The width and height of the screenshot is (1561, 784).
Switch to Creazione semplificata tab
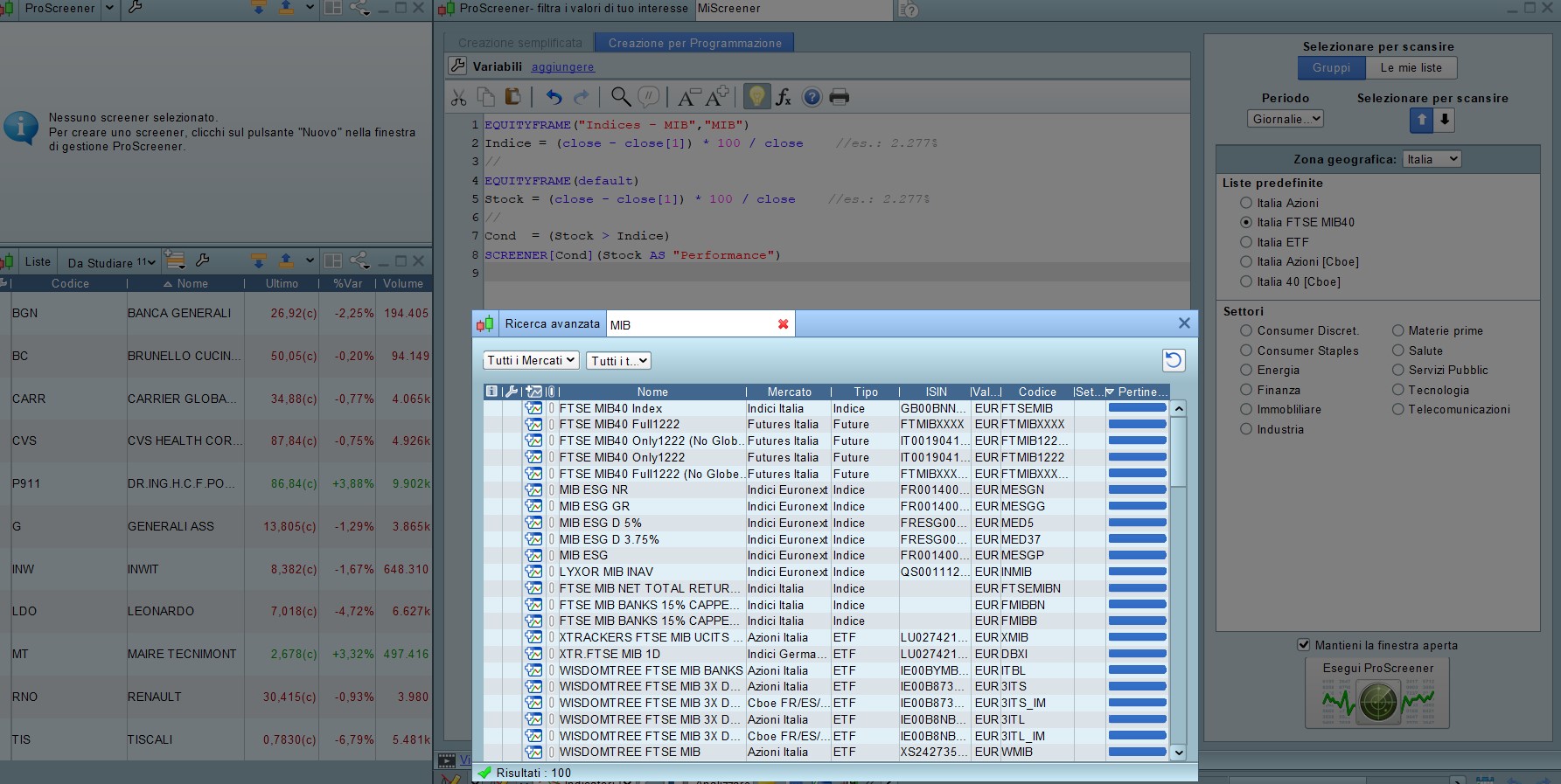(x=519, y=43)
